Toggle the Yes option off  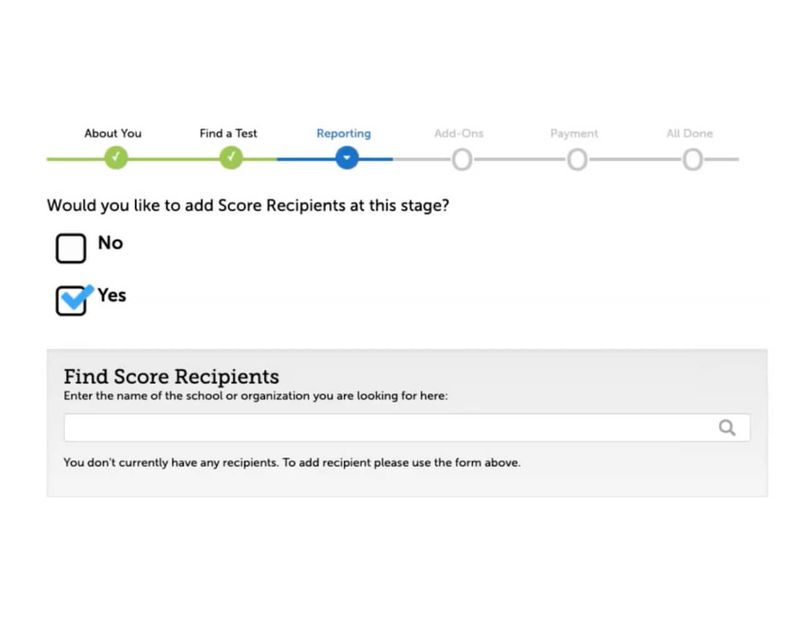click(x=70, y=299)
